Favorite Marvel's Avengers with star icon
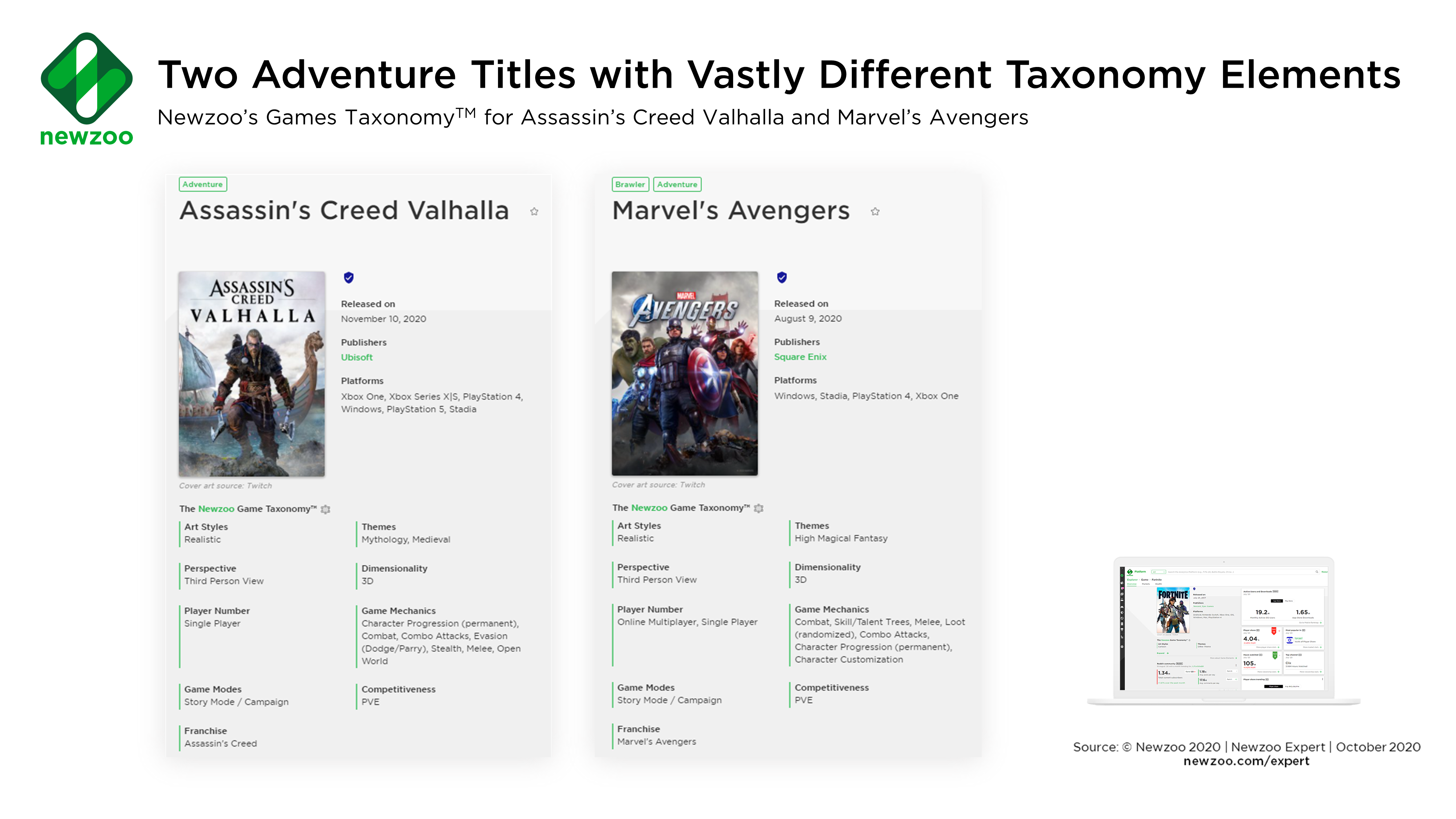 [875, 211]
